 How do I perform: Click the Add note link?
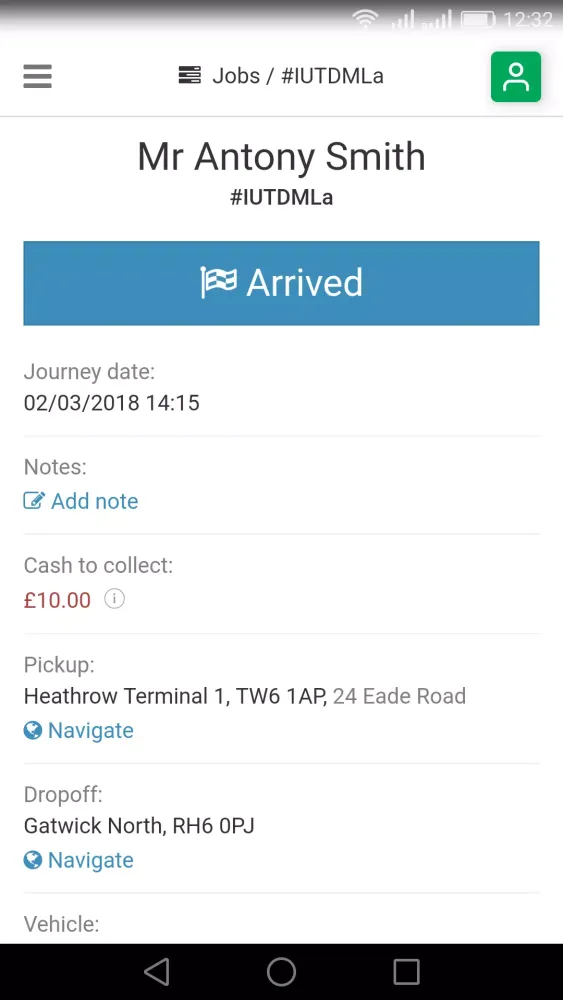(94, 501)
